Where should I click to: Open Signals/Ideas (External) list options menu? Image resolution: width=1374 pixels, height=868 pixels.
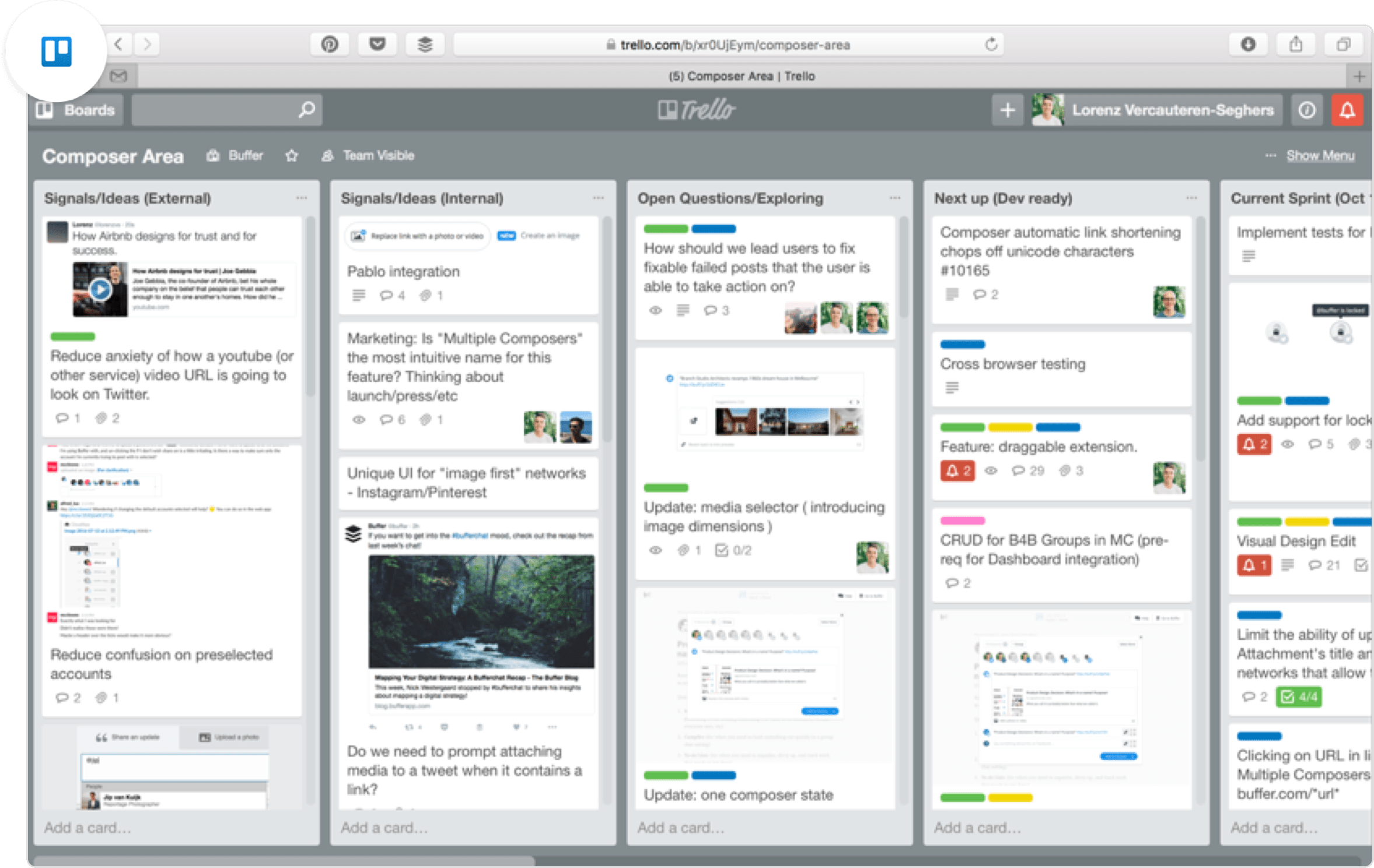(301, 198)
